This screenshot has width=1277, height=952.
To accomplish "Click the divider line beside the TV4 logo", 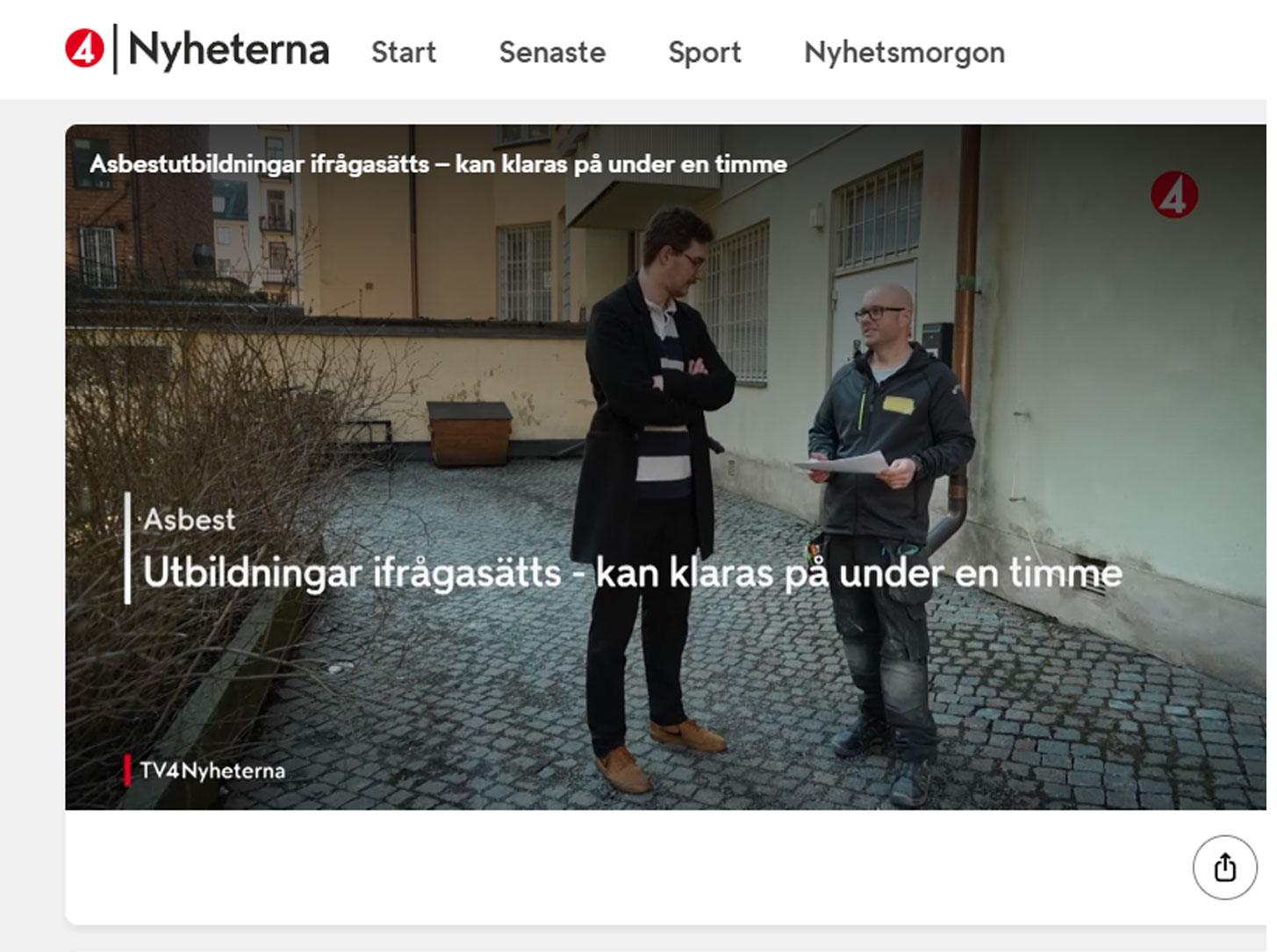I will 115,49.
